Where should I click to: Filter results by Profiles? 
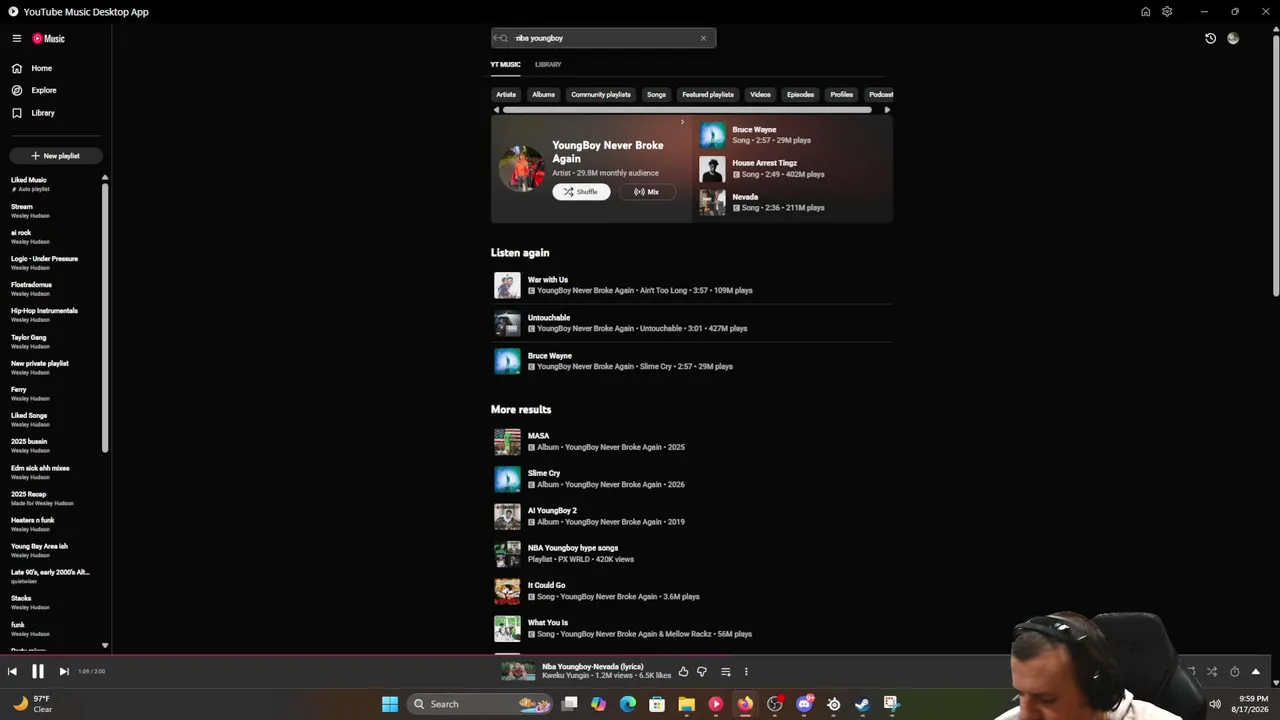click(x=841, y=95)
